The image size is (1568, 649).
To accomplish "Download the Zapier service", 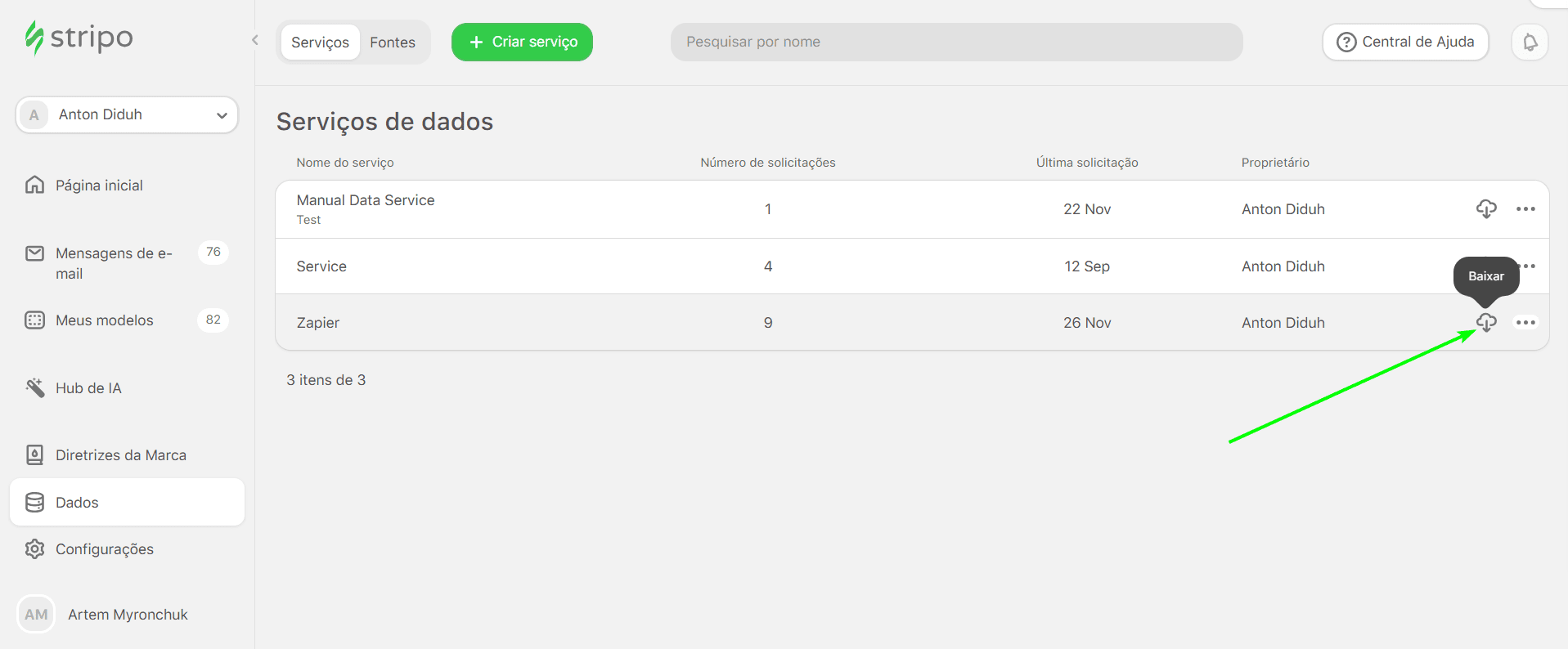I will pos(1486,323).
